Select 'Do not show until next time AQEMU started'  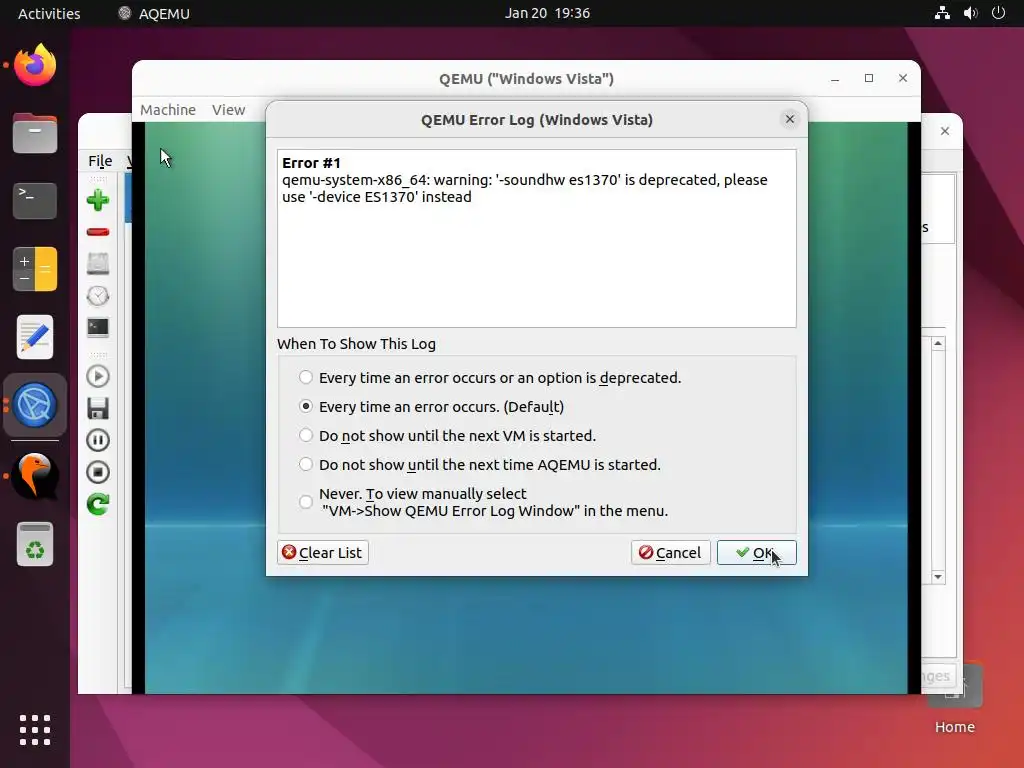306,464
